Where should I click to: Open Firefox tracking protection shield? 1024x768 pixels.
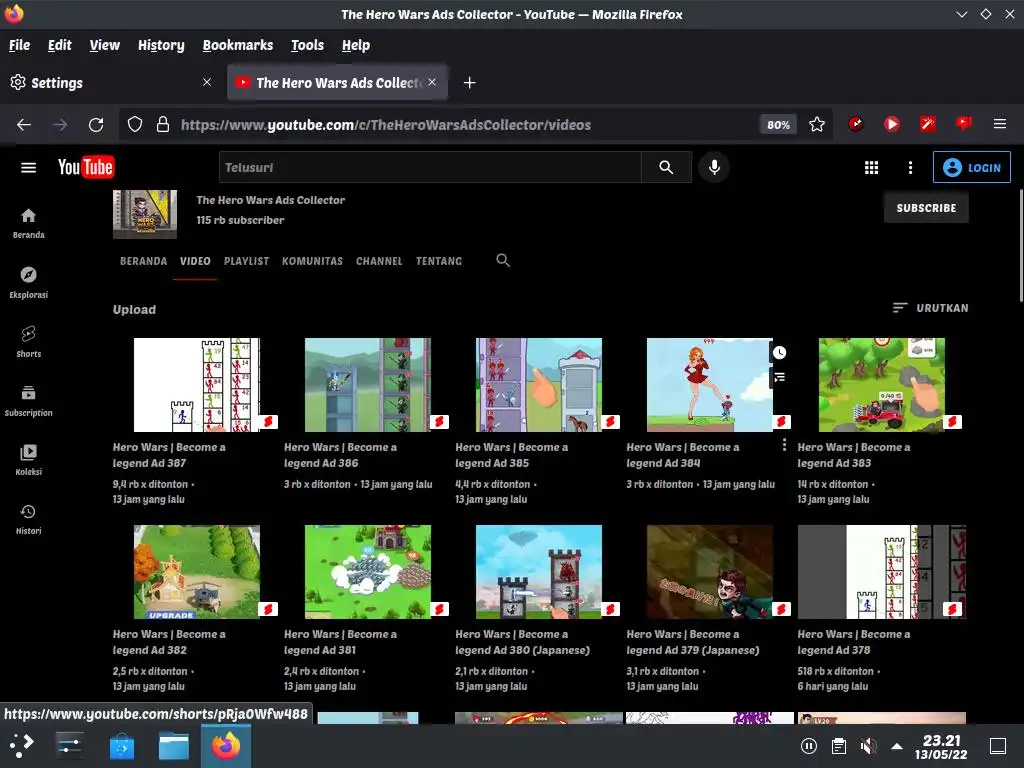(x=135, y=124)
